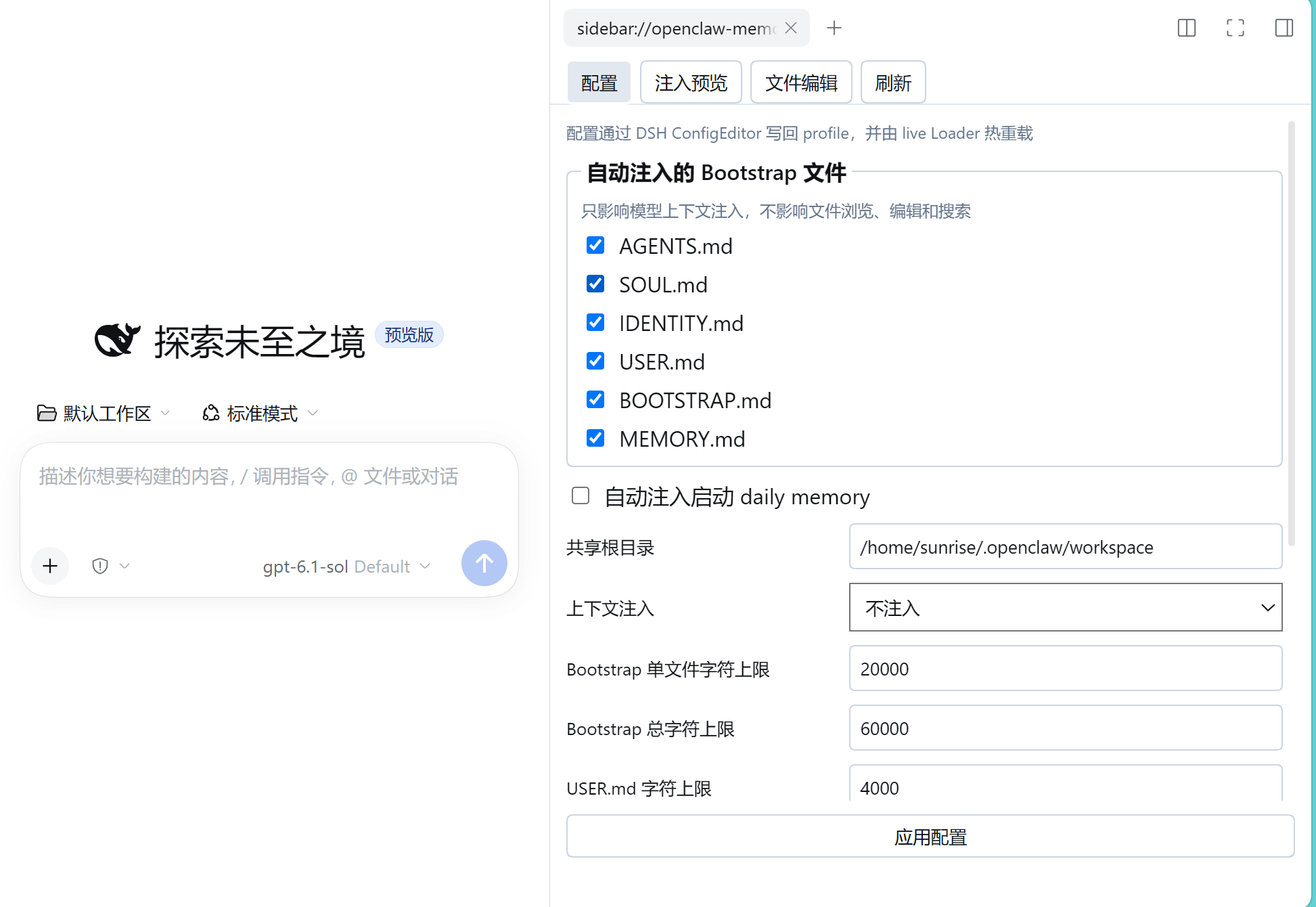1316x907 pixels.
Task: Uncheck USER.md checkbox
Action: 595,361
